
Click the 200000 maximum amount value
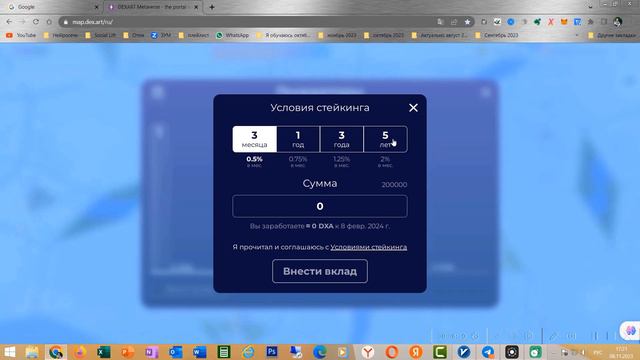click(394, 185)
